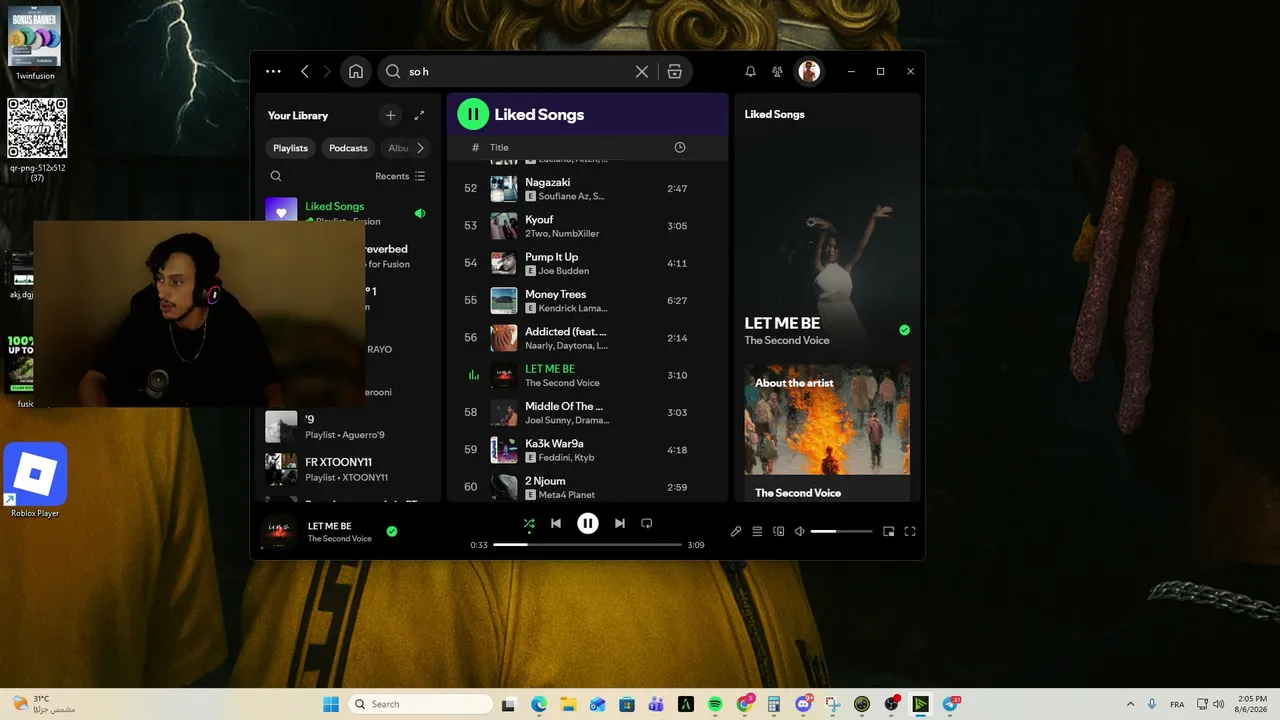Open Connect to a device

coord(779,532)
